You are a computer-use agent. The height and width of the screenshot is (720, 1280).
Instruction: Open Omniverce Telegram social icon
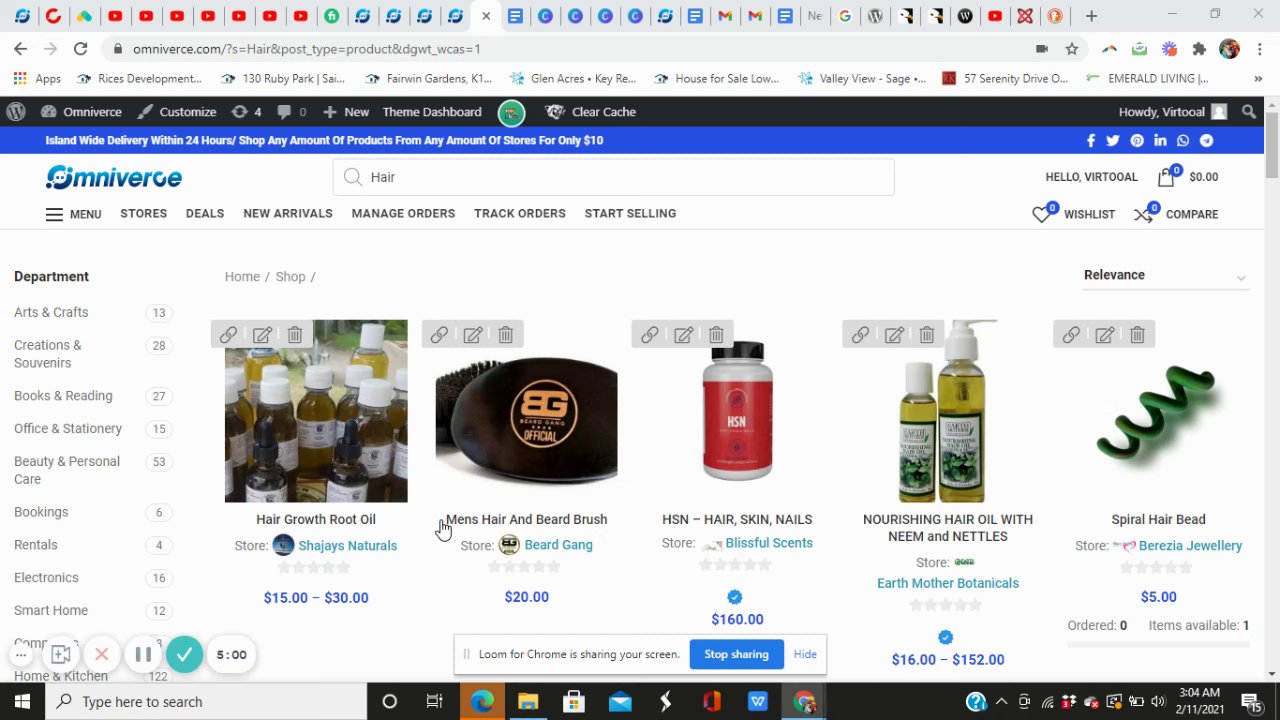(x=1207, y=141)
